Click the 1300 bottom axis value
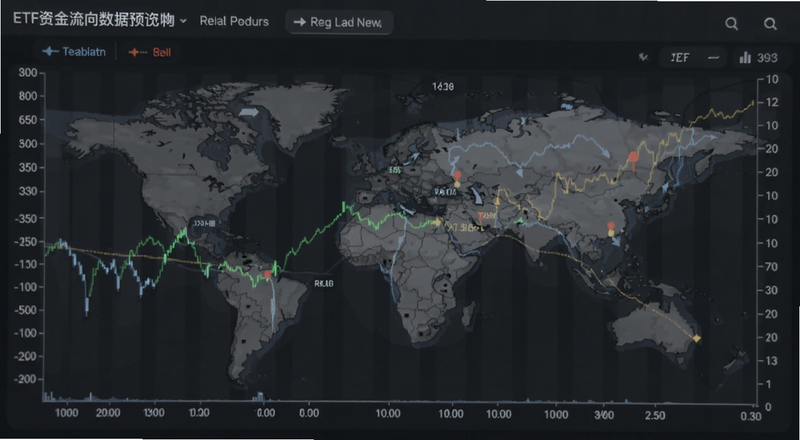Viewport: 800px width, 440px height. point(153,413)
